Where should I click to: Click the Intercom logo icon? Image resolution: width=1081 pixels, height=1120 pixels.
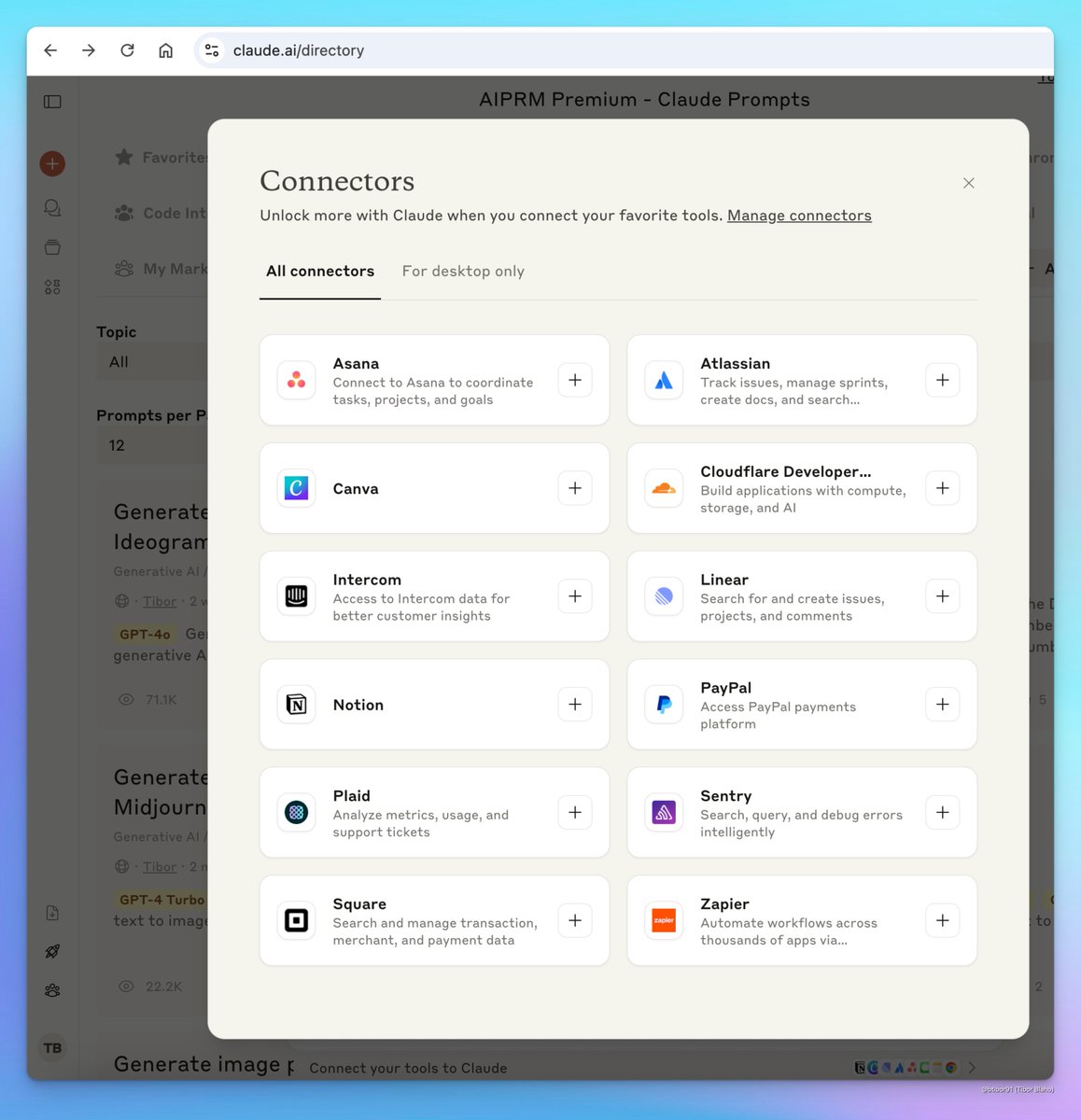[x=296, y=596]
